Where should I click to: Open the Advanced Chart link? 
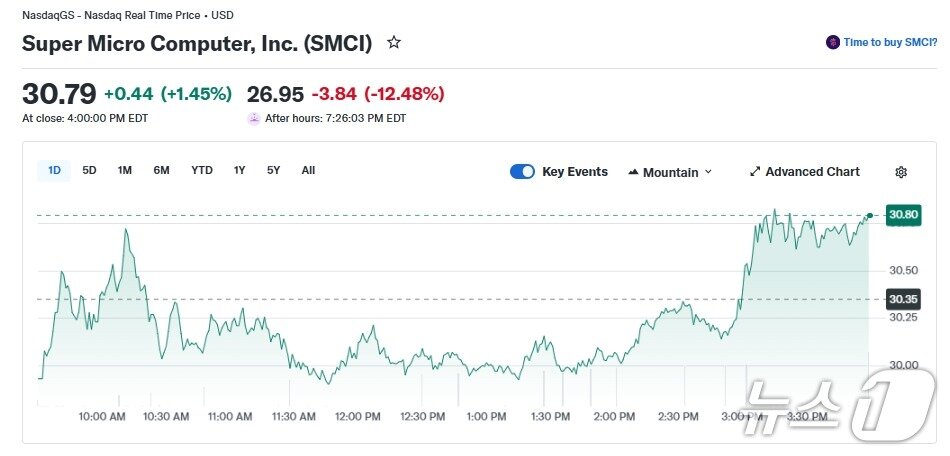tap(812, 172)
